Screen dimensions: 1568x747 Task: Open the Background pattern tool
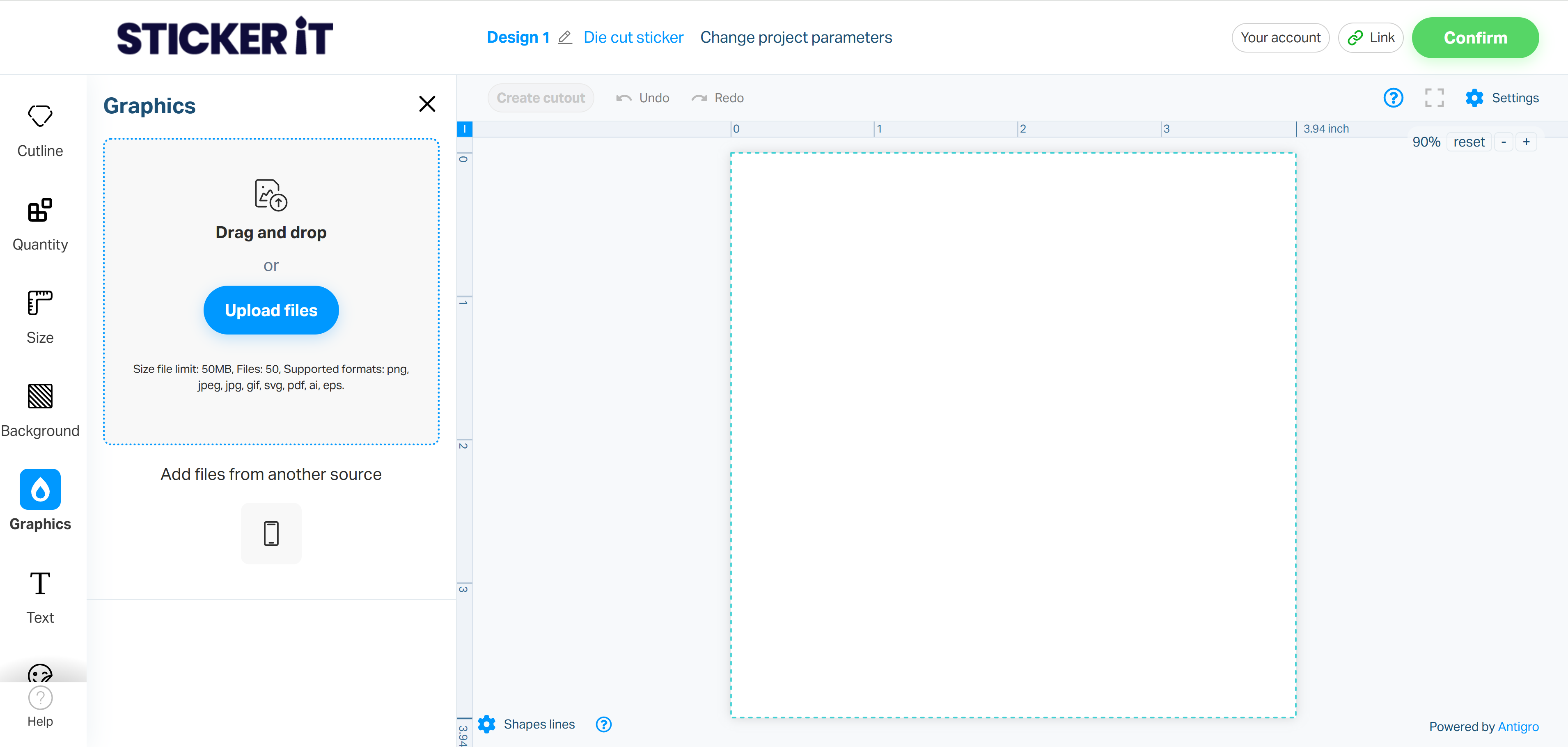(x=40, y=410)
